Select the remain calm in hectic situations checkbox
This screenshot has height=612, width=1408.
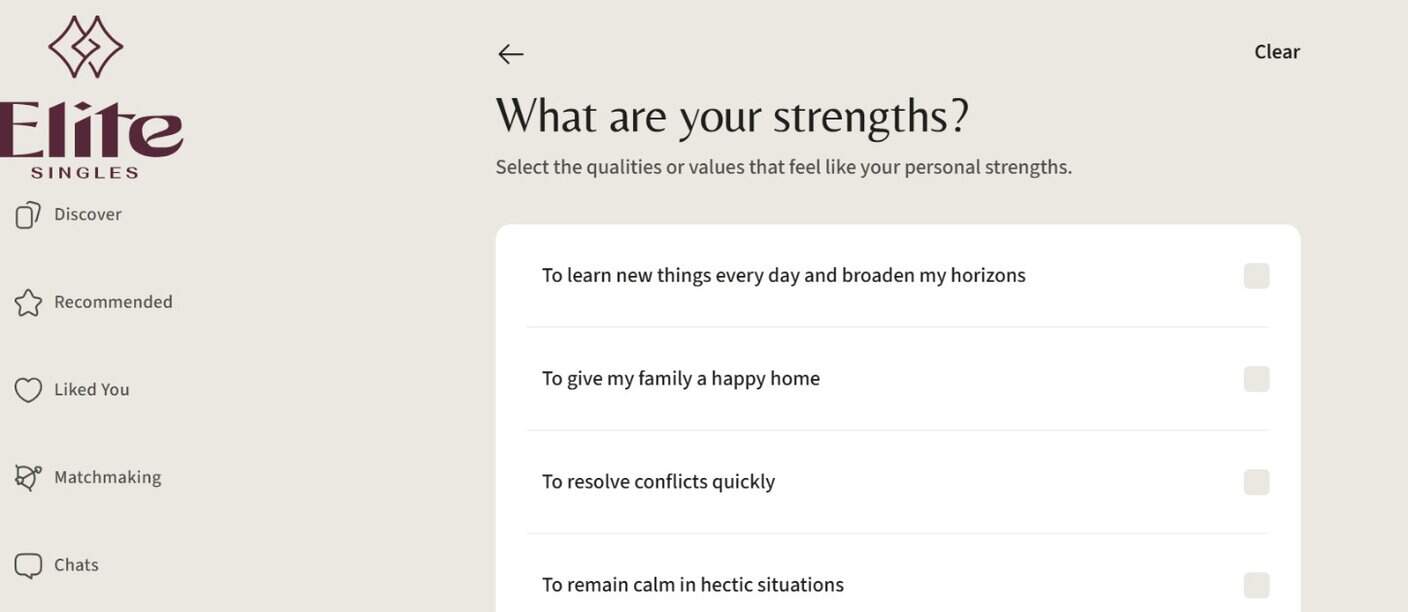point(1257,585)
